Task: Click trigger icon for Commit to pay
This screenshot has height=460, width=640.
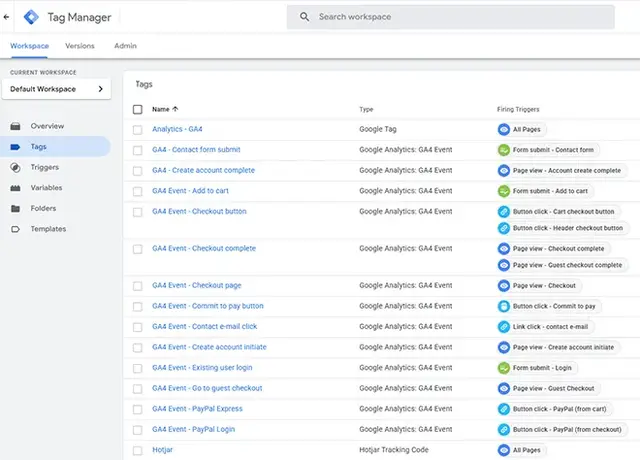Action: pyautogui.click(x=504, y=306)
